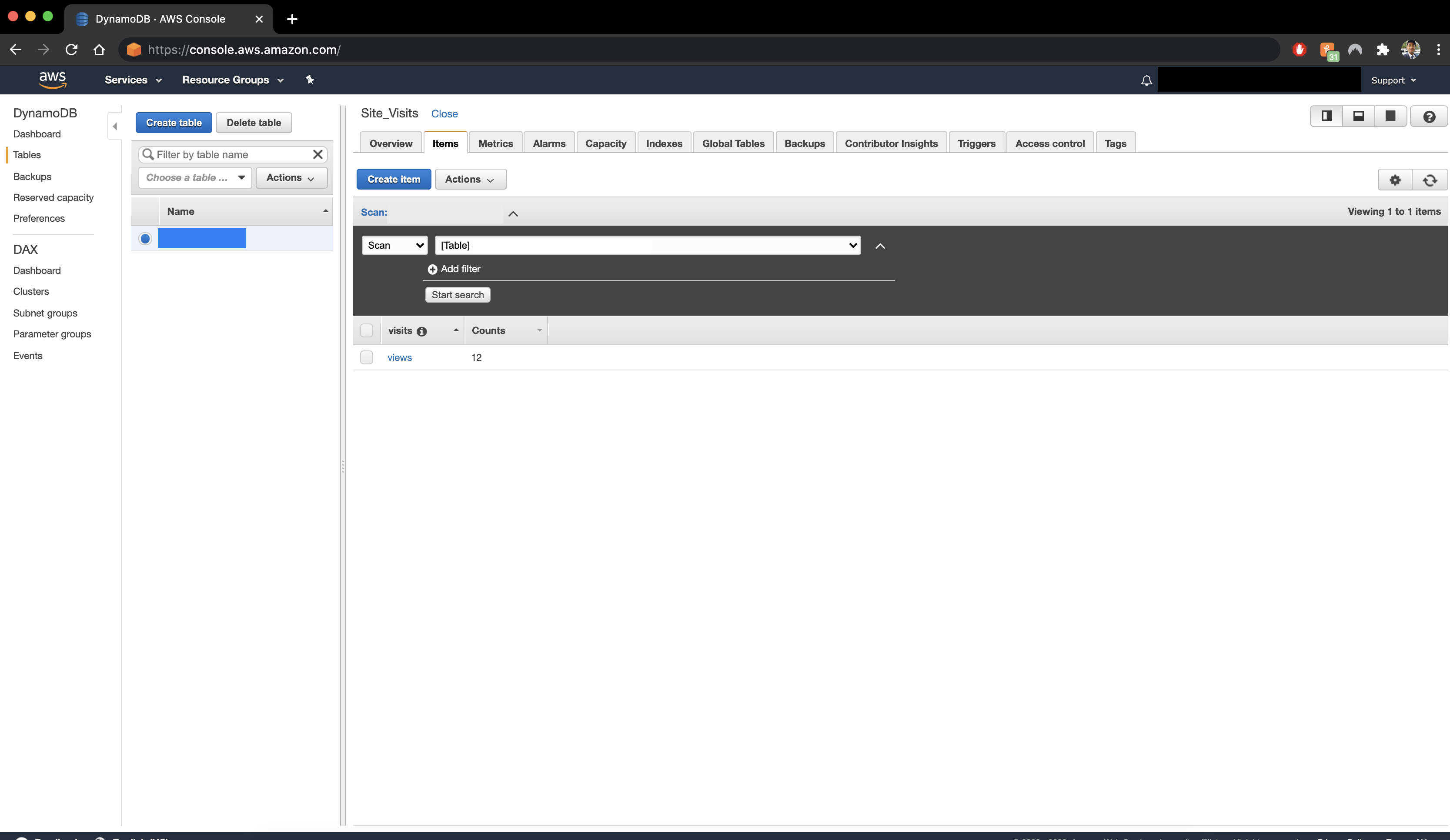
Task: Check the box for the views item
Action: coord(367,357)
